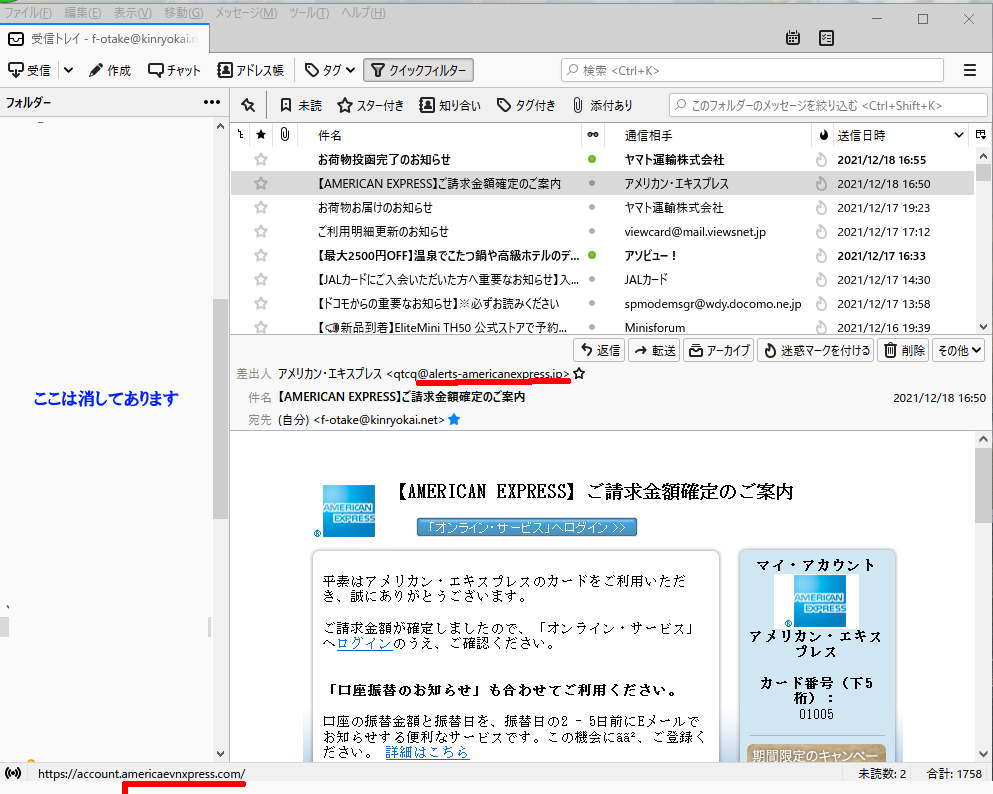Viewport: 993px width, 794px height.
Task: Open the タグ dropdown
Action: (329, 70)
